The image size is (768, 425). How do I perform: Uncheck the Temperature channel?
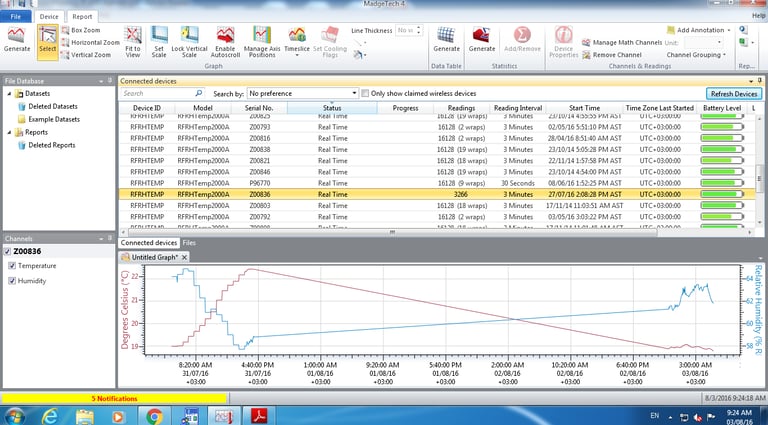point(12,266)
